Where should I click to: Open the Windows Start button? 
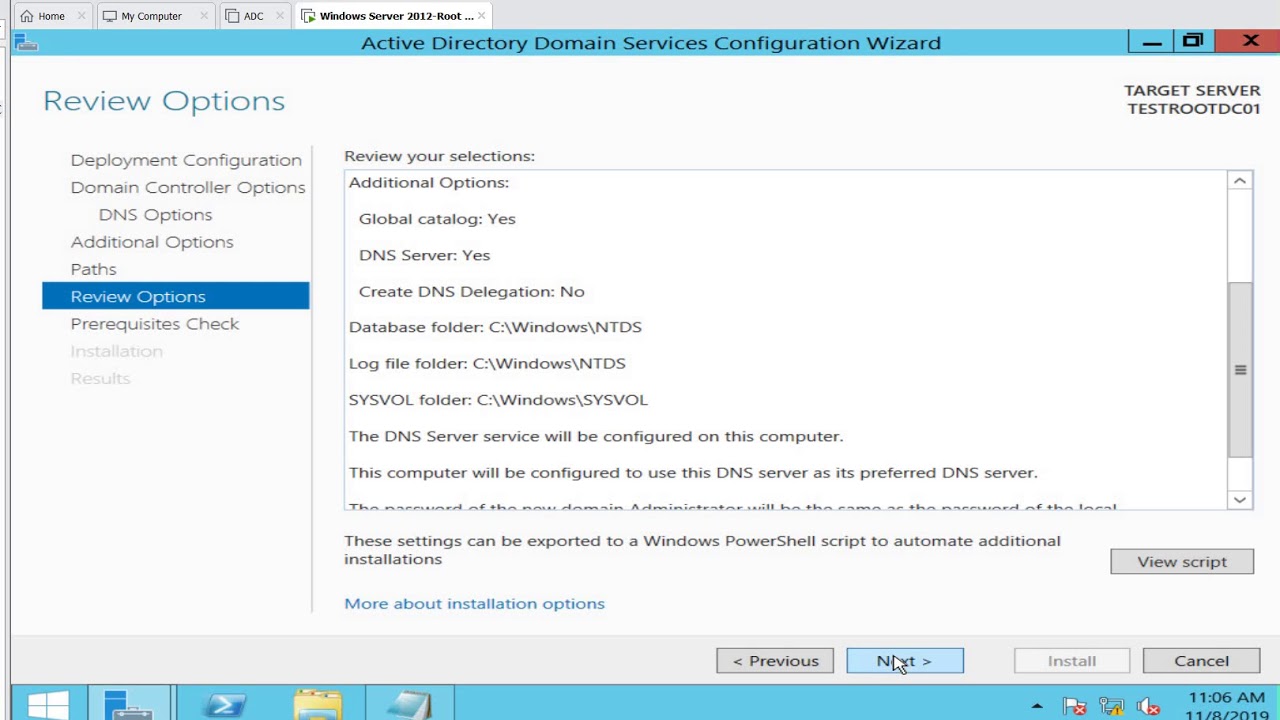pyautogui.click(x=47, y=704)
